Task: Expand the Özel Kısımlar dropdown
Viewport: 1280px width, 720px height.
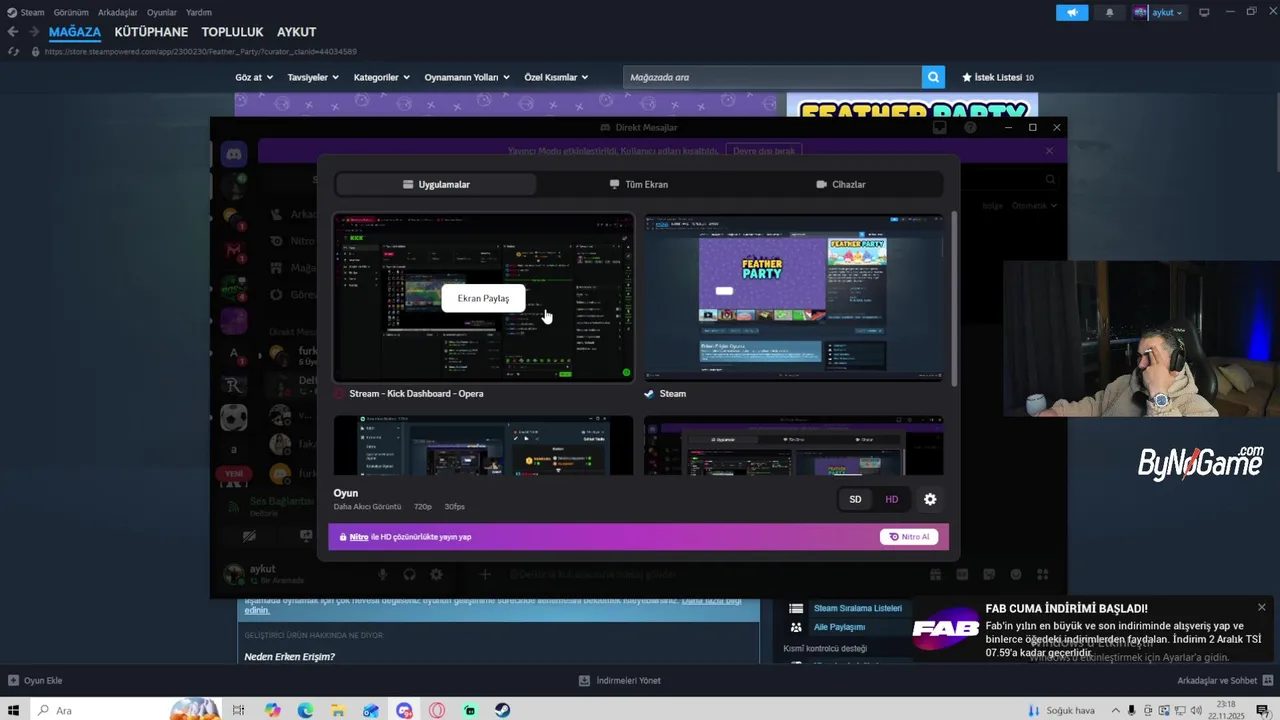Action: tap(556, 77)
